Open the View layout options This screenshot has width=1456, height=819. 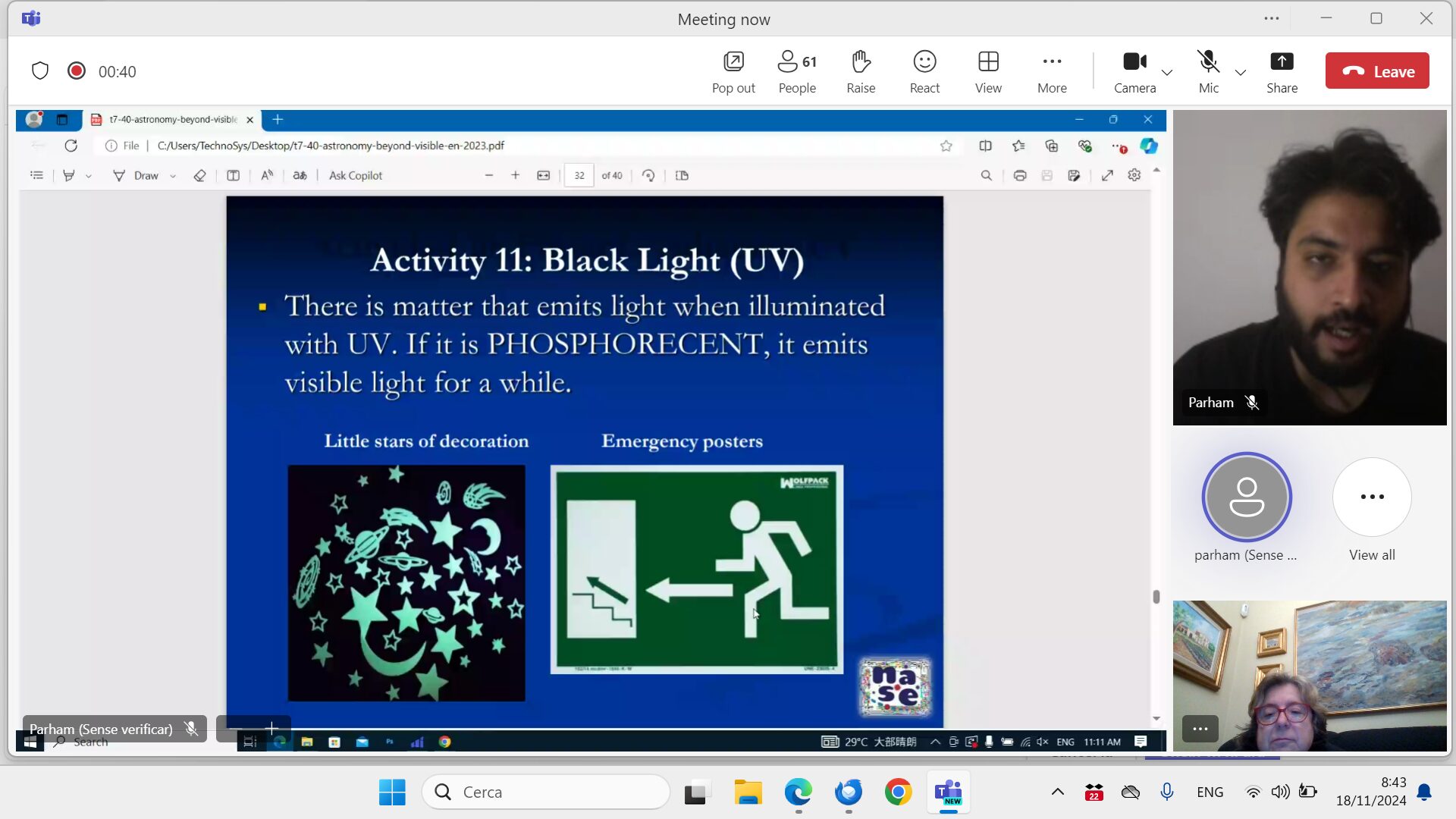click(x=988, y=72)
